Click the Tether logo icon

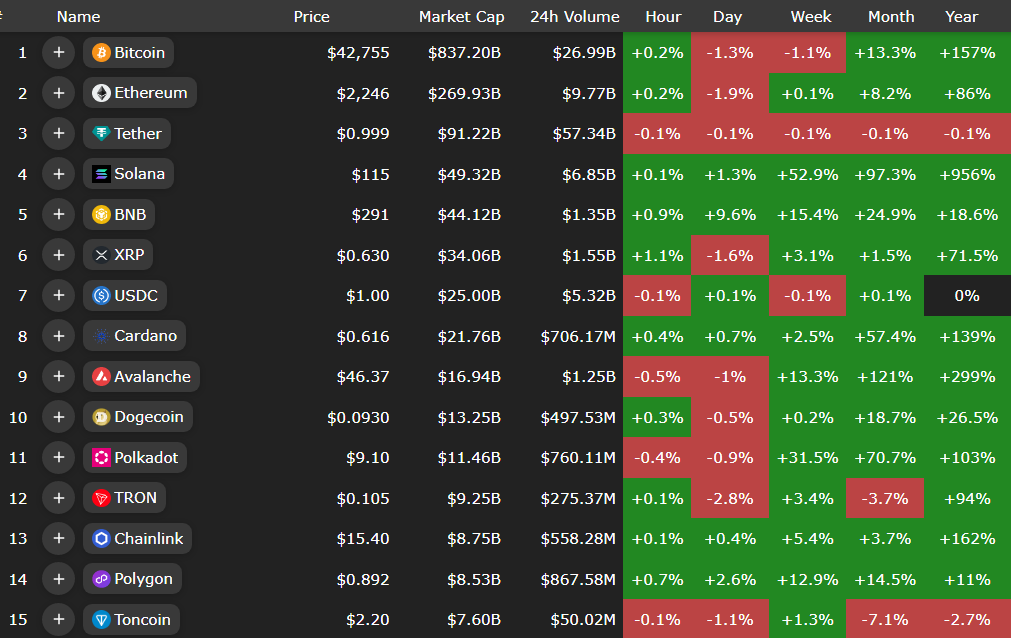[x=101, y=134]
